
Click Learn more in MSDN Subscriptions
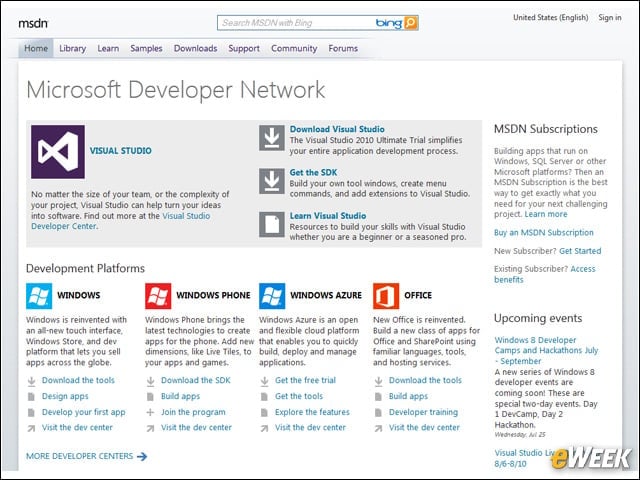(x=546, y=214)
